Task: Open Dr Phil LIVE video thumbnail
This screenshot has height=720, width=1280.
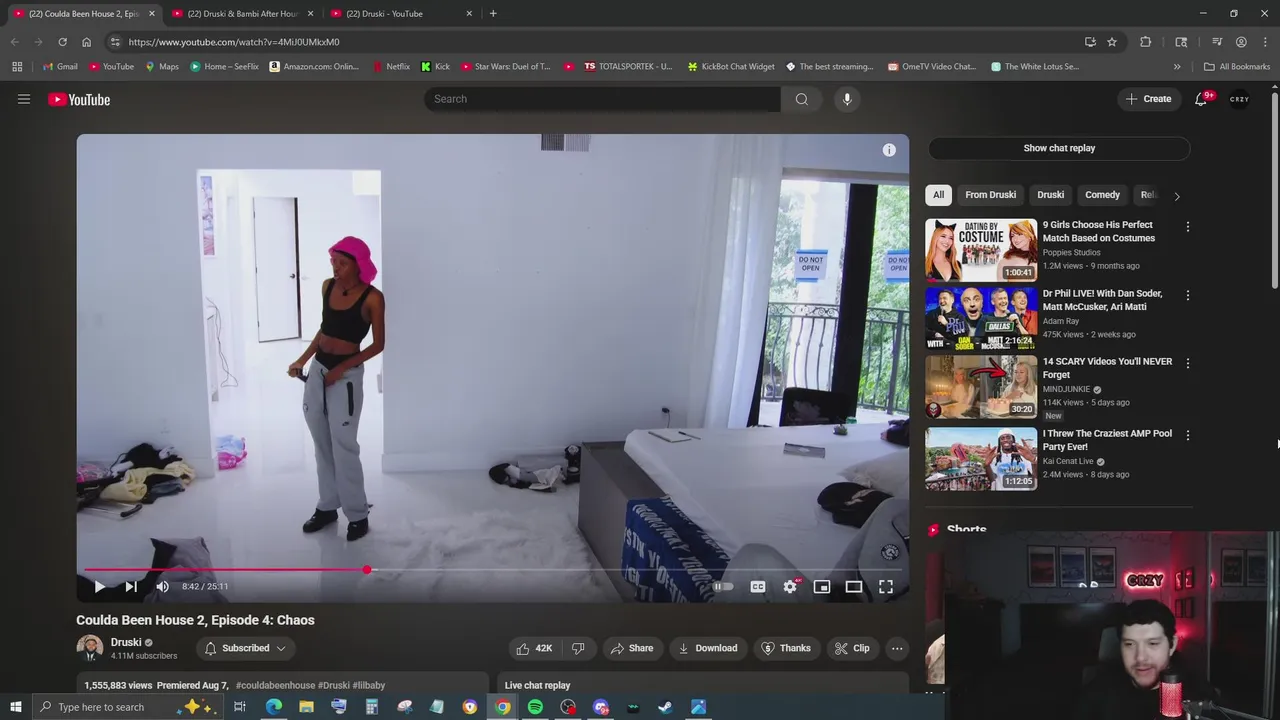Action: click(981, 318)
